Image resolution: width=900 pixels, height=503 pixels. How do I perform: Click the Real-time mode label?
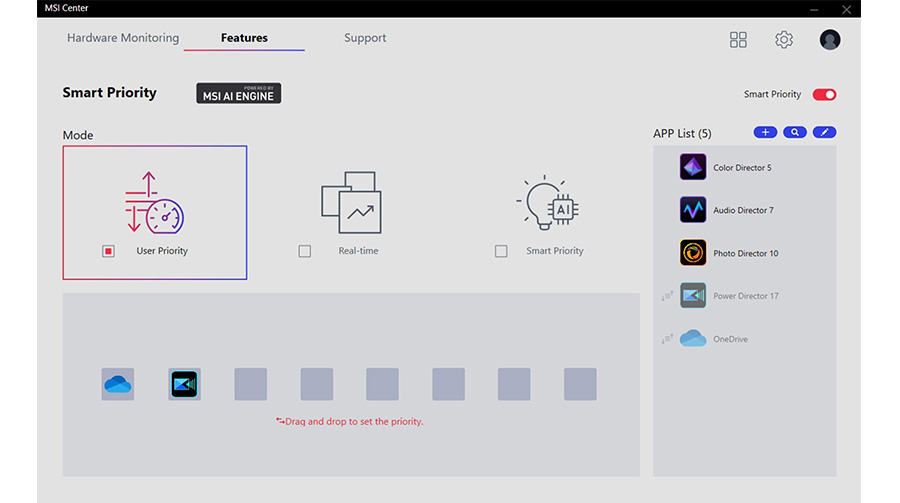358,251
